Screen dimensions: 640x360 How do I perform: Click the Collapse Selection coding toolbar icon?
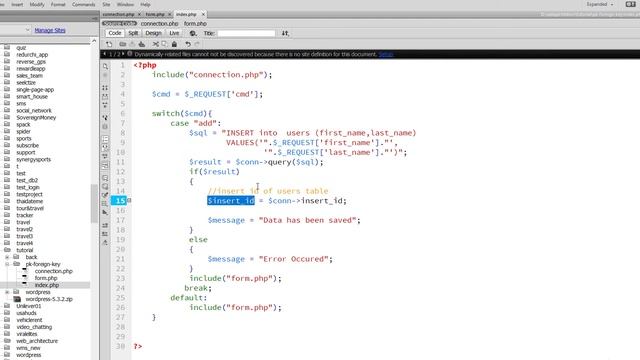(x=105, y=97)
